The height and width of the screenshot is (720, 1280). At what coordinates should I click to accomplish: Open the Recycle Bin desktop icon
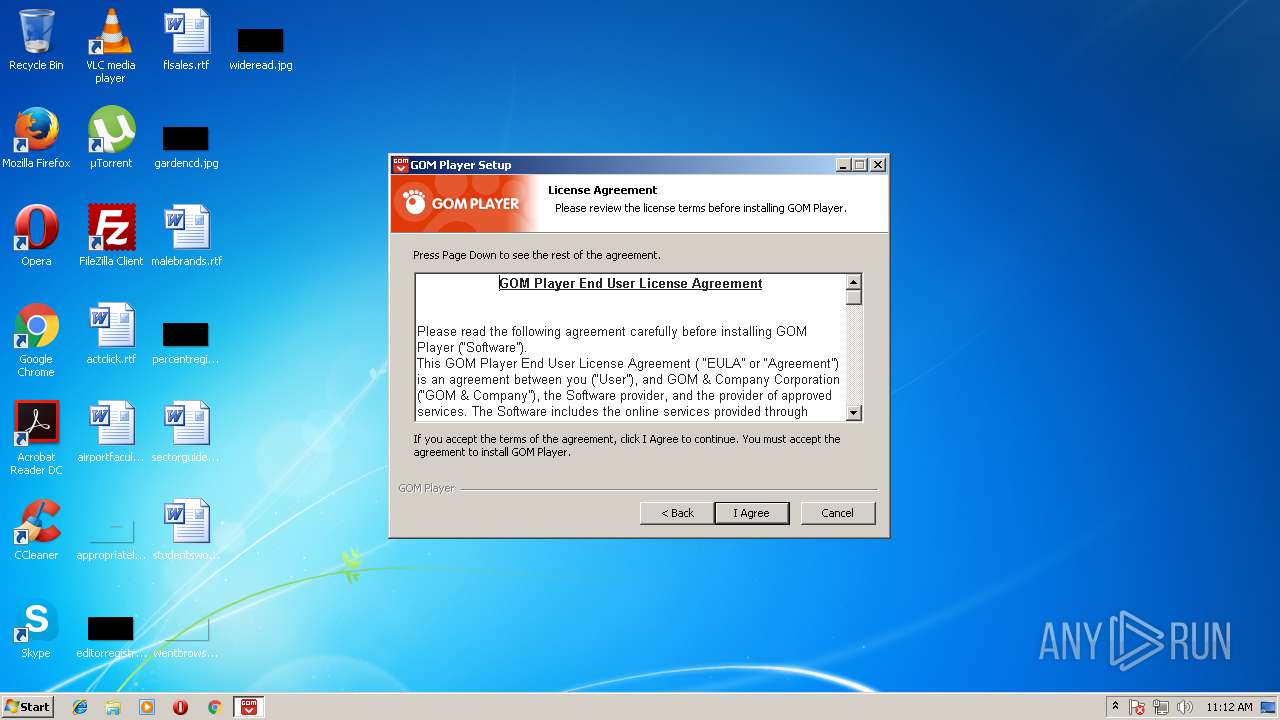coord(36,40)
